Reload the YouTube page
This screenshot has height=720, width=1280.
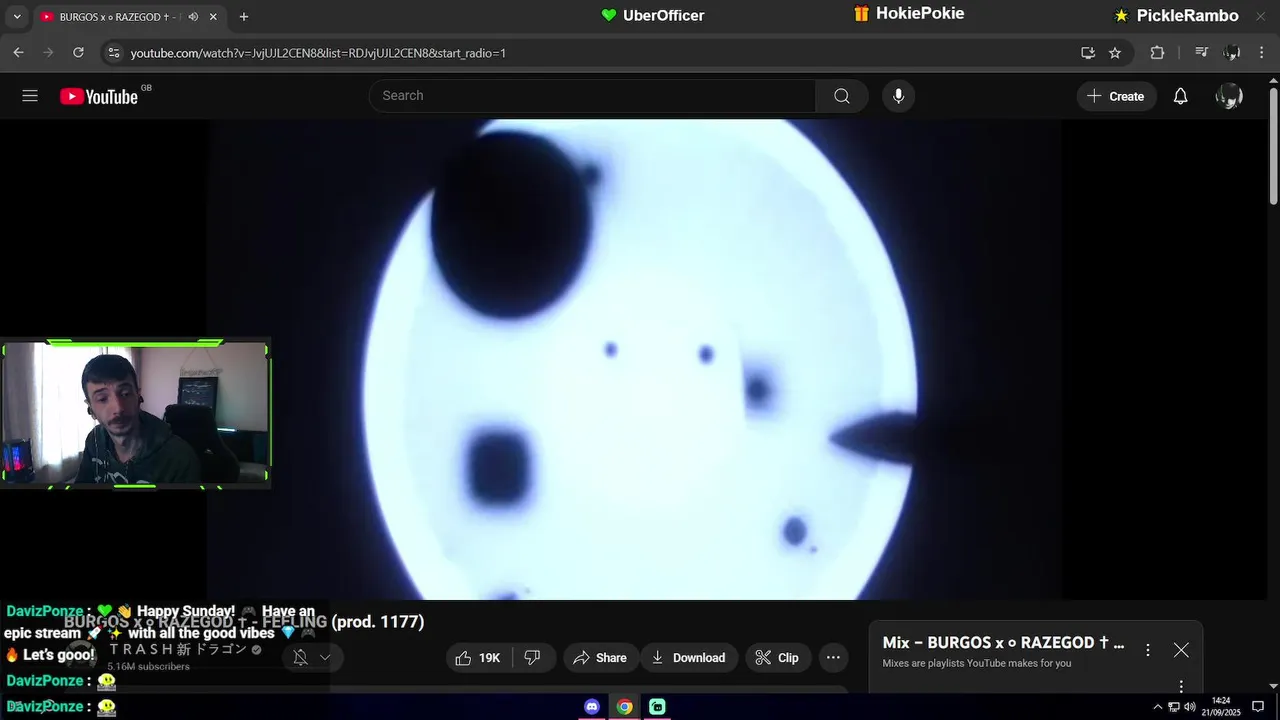click(x=78, y=53)
